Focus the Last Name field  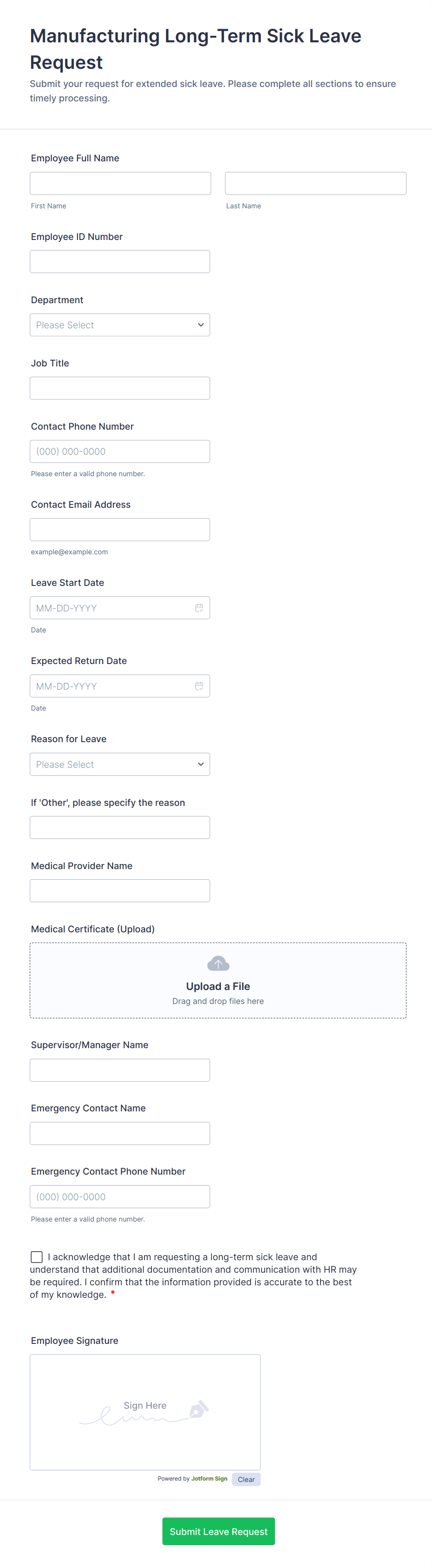click(315, 183)
